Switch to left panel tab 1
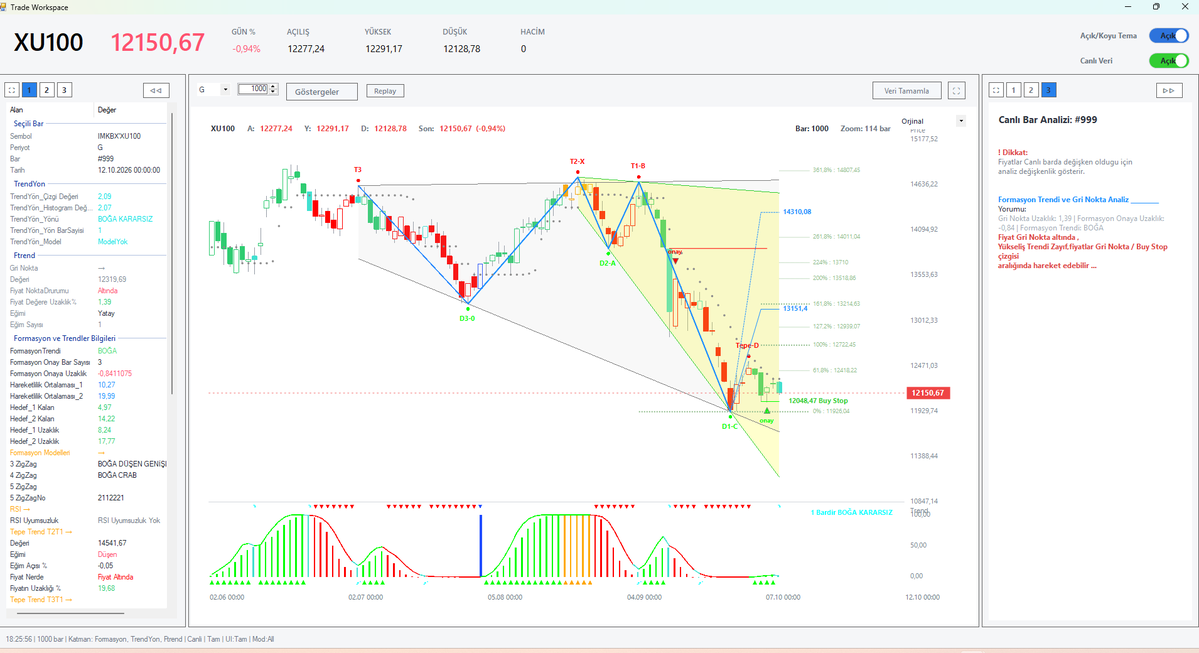Screen dimensions: 1199x653 point(29,90)
